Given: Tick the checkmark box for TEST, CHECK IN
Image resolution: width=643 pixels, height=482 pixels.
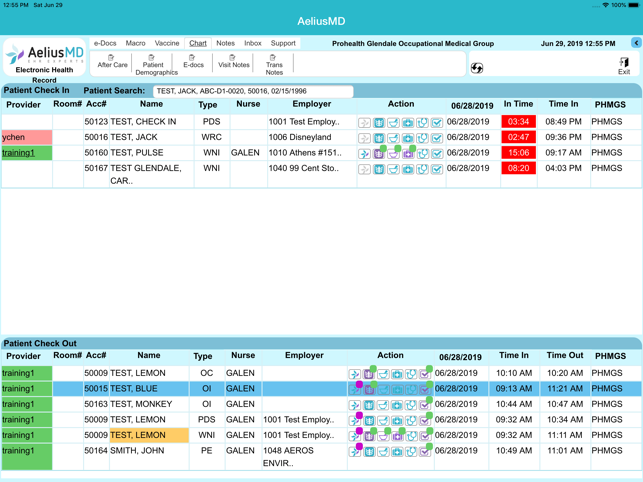Looking at the screenshot, I should coord(437,123).
